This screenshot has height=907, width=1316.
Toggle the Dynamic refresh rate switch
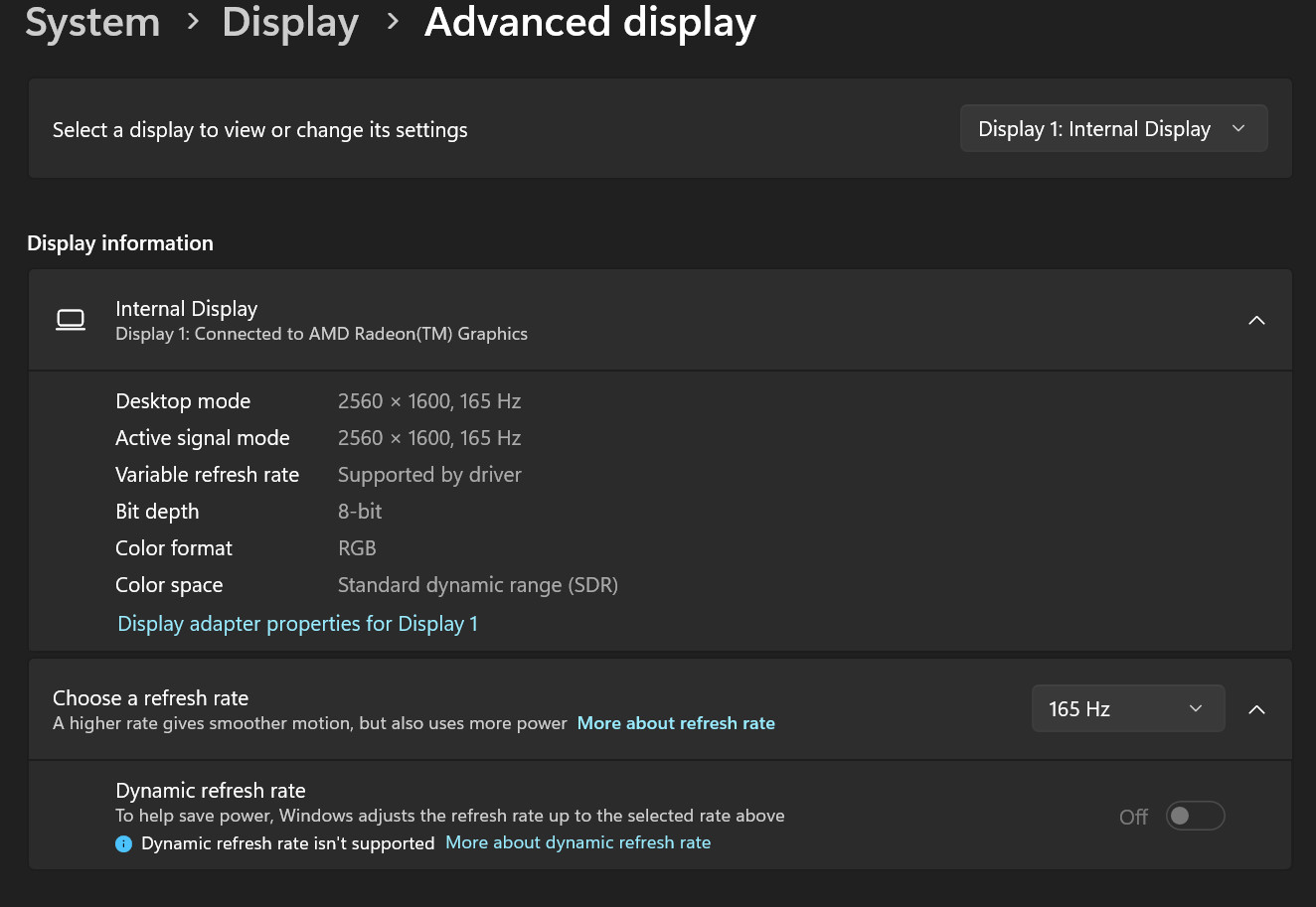1195,816
